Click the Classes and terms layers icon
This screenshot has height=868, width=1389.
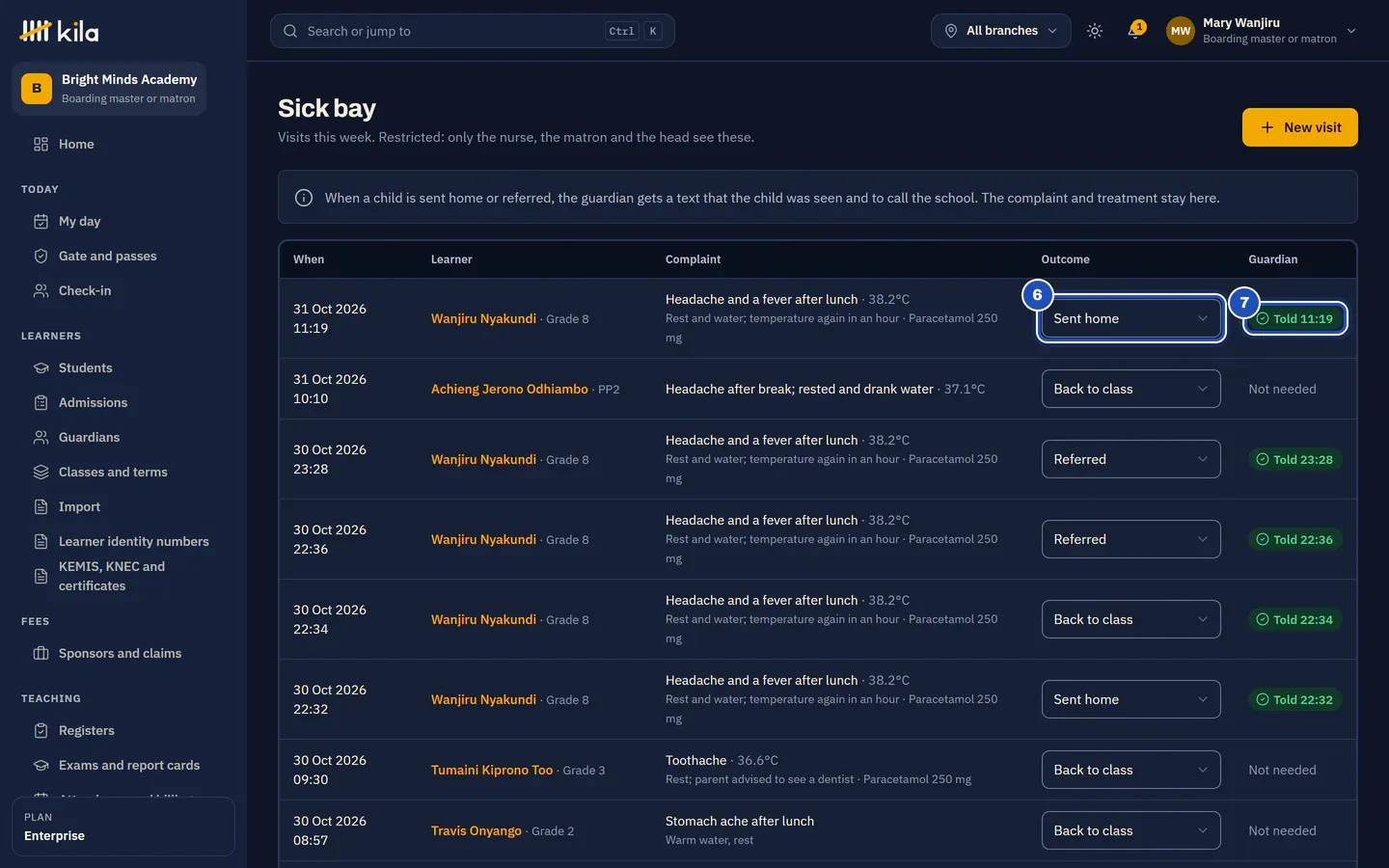(41, 472)
